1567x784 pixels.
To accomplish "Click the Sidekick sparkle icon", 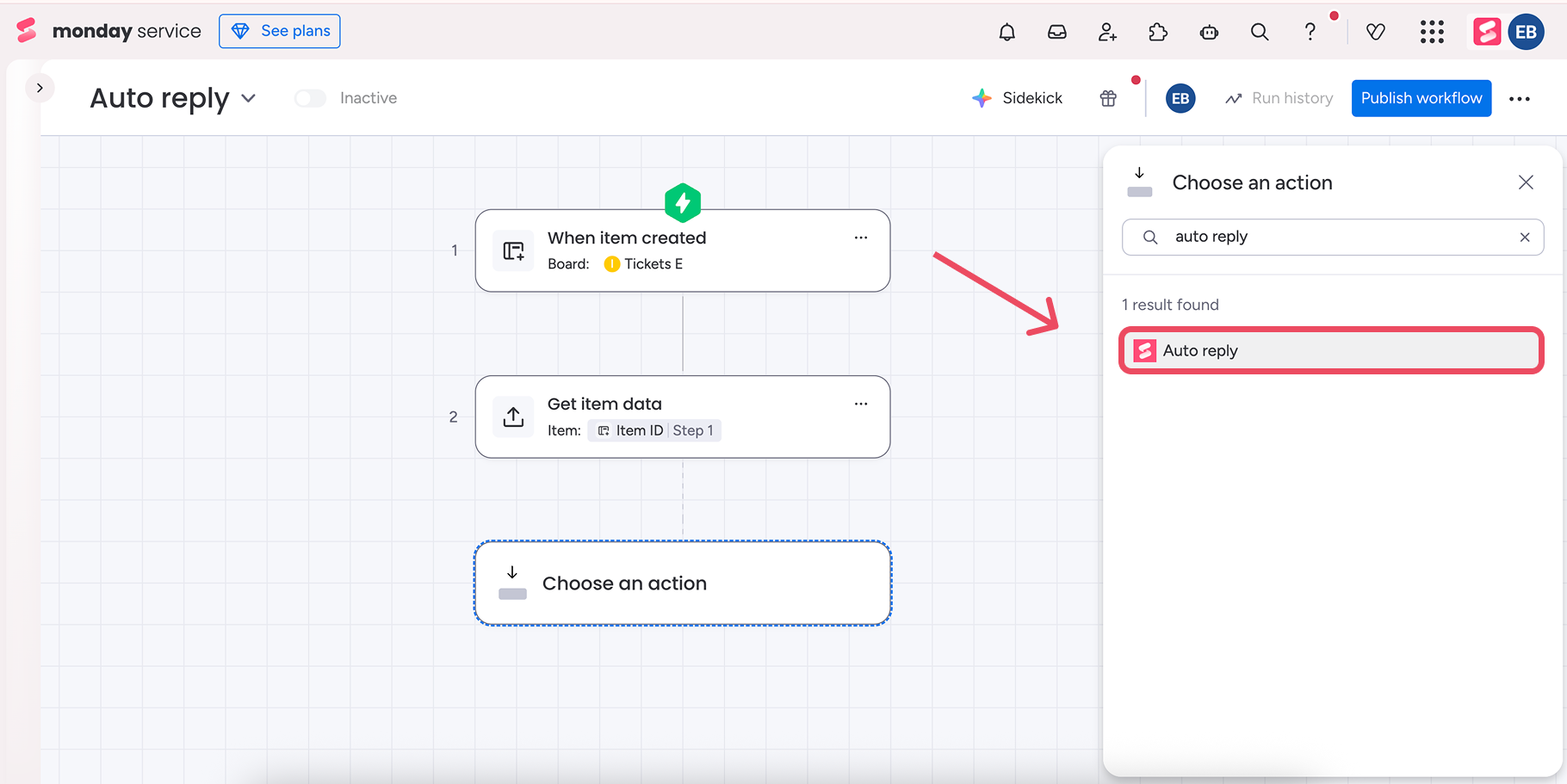I will click(x=982, y=98).
